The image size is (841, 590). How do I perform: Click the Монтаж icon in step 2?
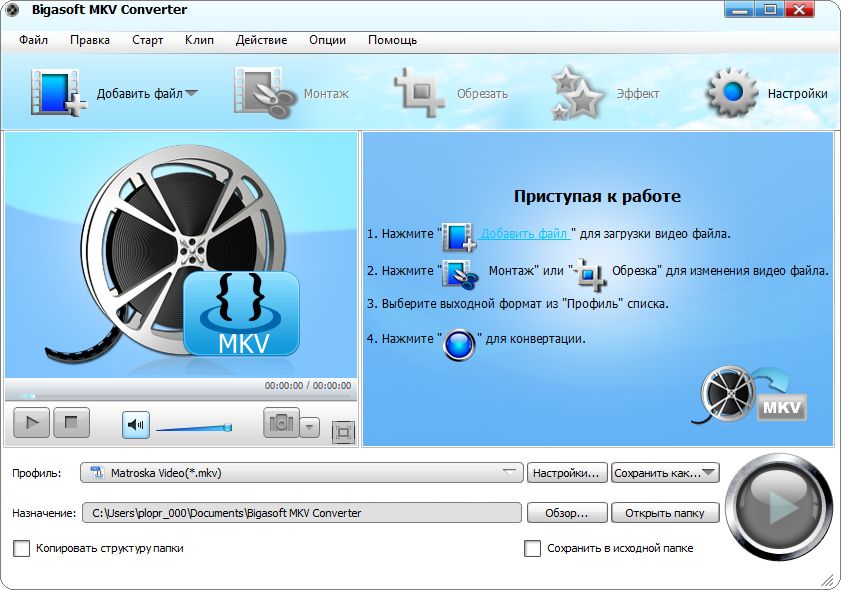(x=460, y=274)
